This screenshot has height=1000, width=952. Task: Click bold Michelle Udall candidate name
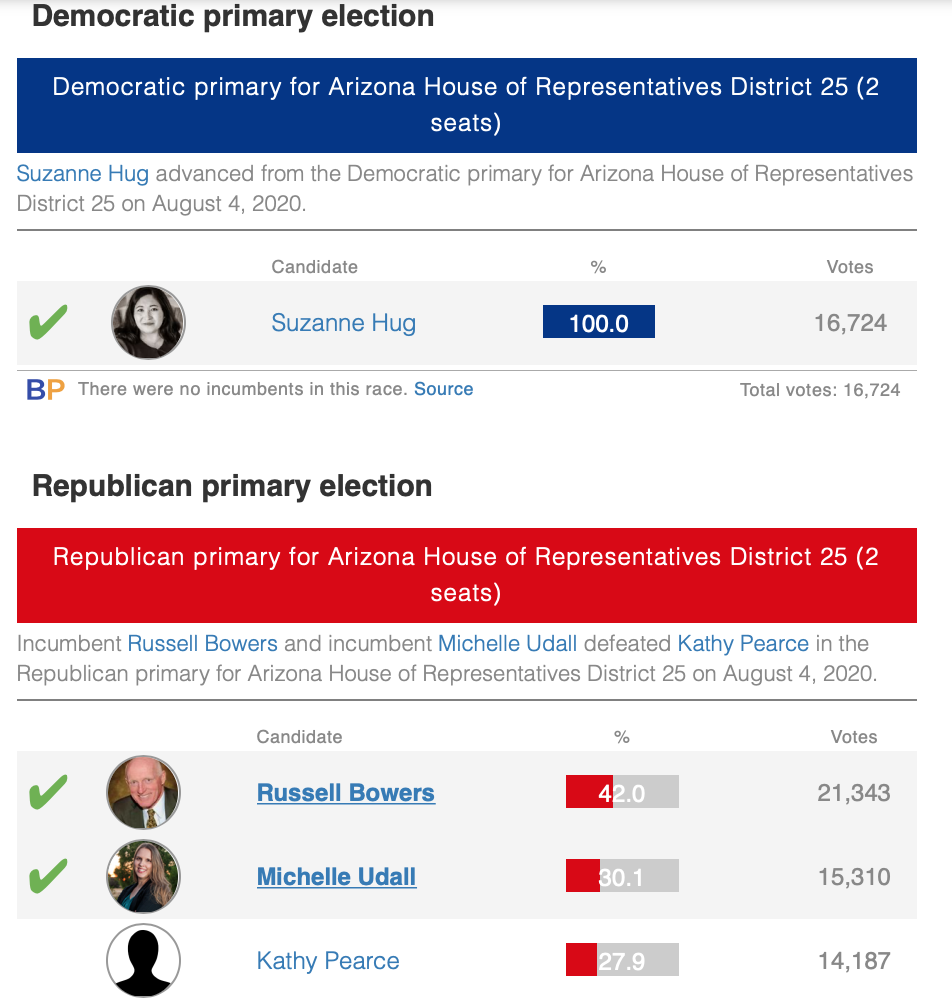[336, 877]
